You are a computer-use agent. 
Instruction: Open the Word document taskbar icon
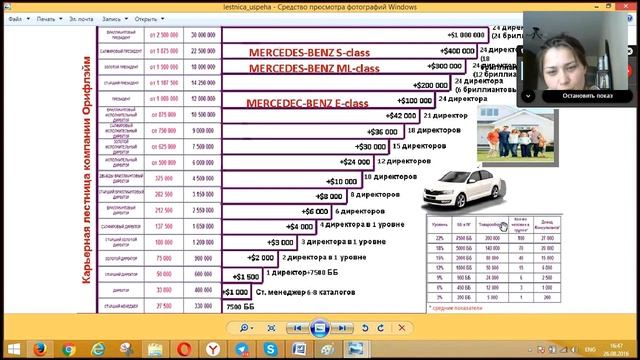[299, 349]
